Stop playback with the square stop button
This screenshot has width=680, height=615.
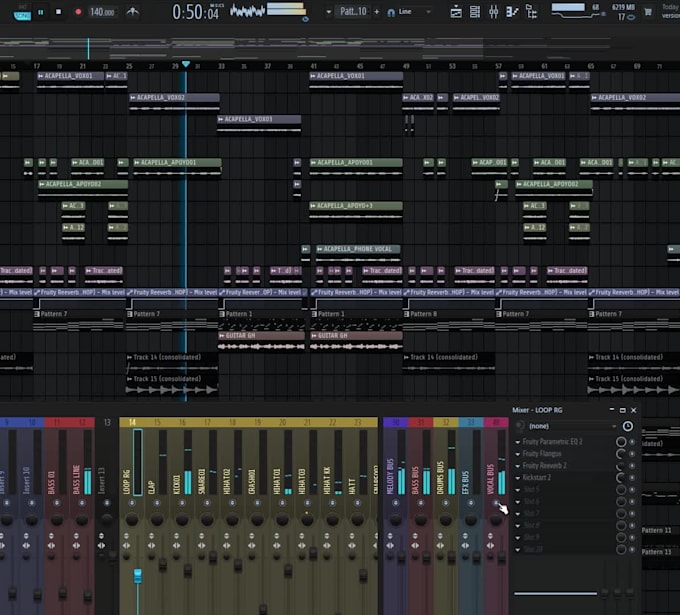coord(59,12)
